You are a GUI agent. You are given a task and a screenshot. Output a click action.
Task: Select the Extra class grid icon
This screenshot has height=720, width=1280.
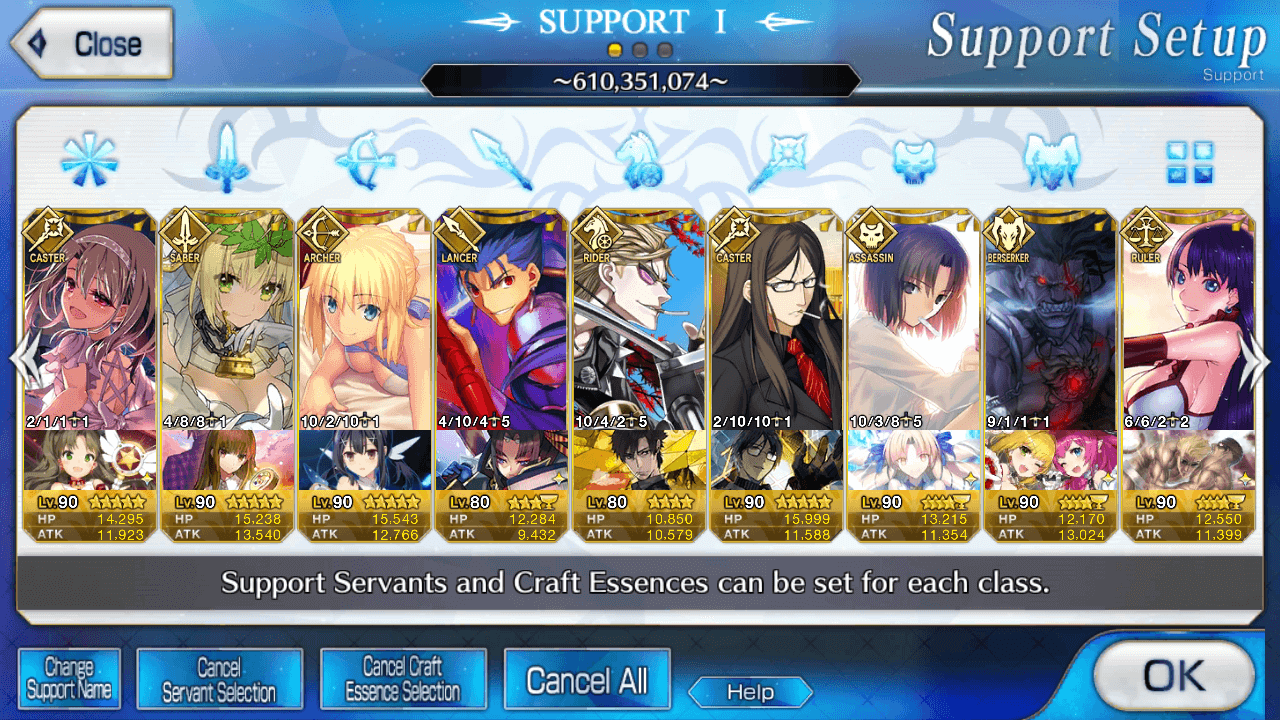click(x=1190, y=162)
